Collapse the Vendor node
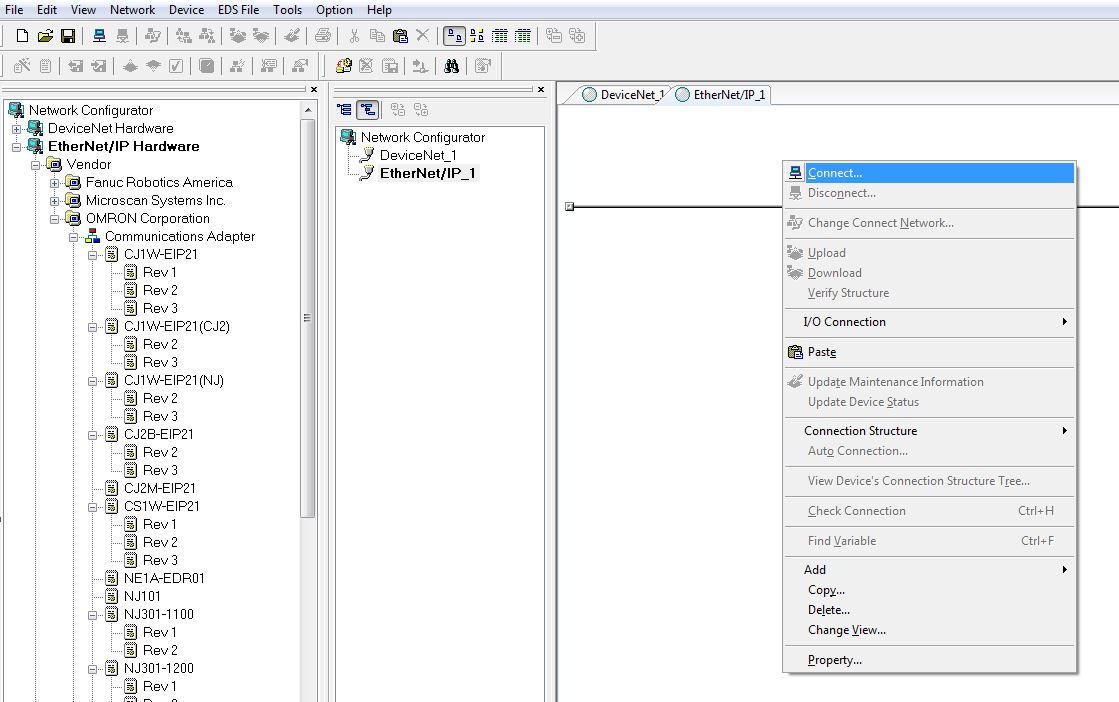The width and height of the screenshot is (1119, 702). [x=35, y=165]
